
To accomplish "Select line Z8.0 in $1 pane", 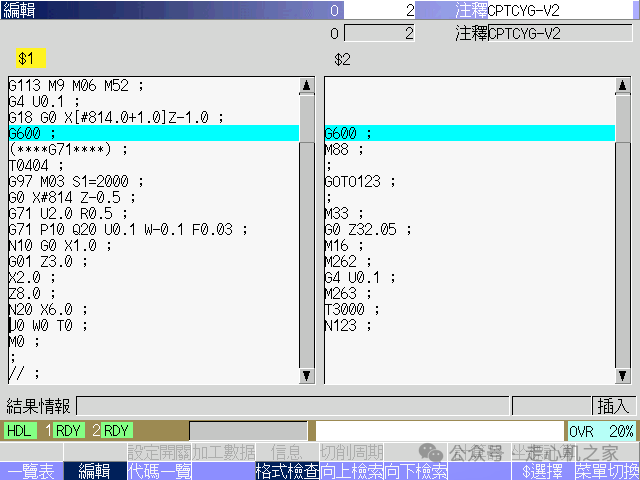I will coord(154,293).
